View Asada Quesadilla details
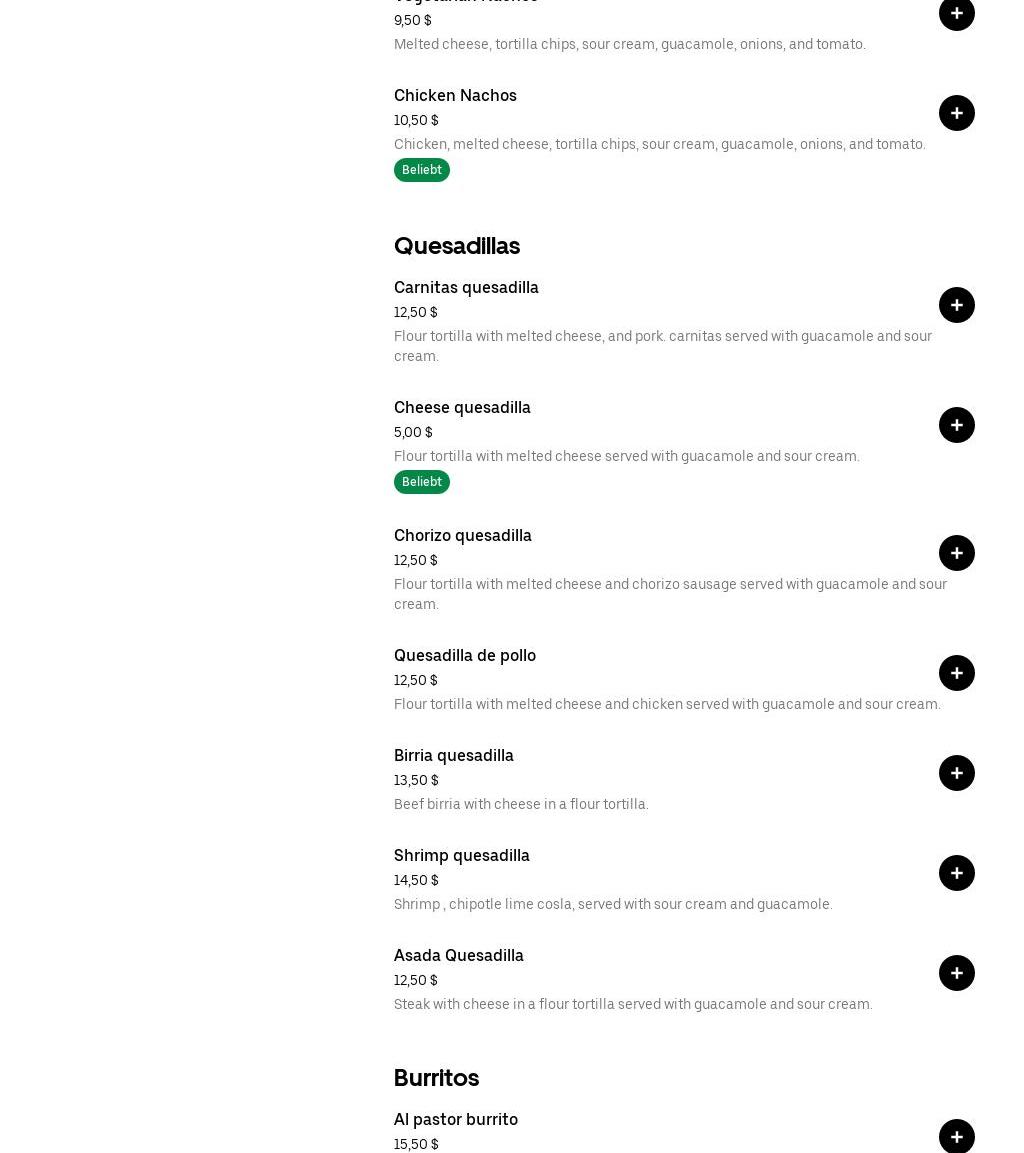The width and height of the screenshot is (1024, 1153). click(x=459, y=955)
